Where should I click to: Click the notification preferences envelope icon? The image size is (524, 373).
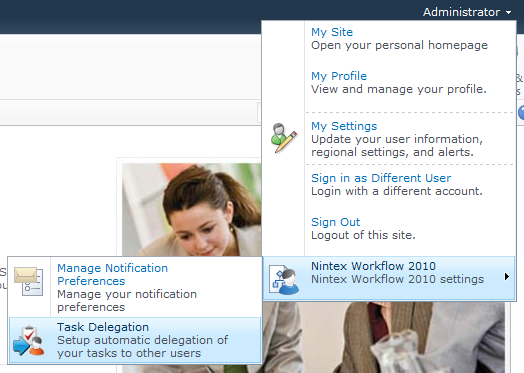point(29,281)
